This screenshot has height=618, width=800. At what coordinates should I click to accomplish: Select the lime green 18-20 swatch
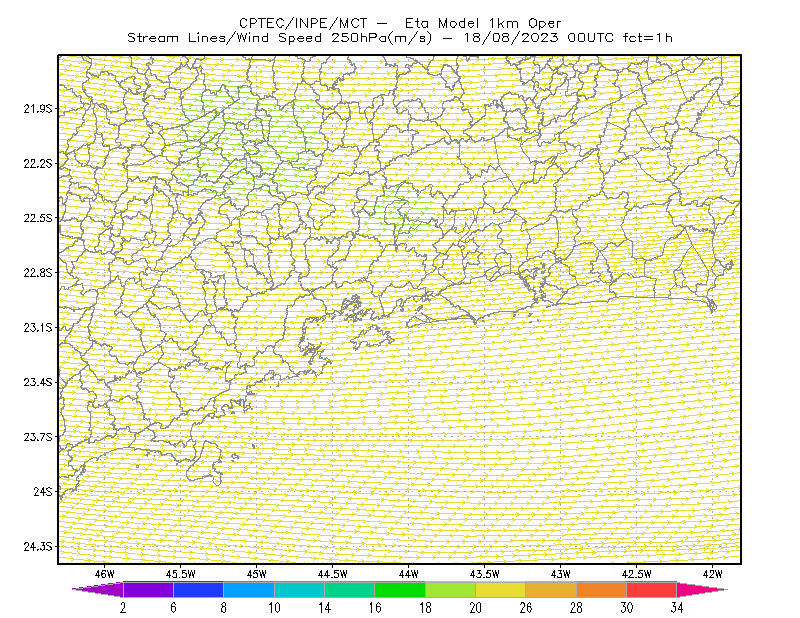point(451,589)
